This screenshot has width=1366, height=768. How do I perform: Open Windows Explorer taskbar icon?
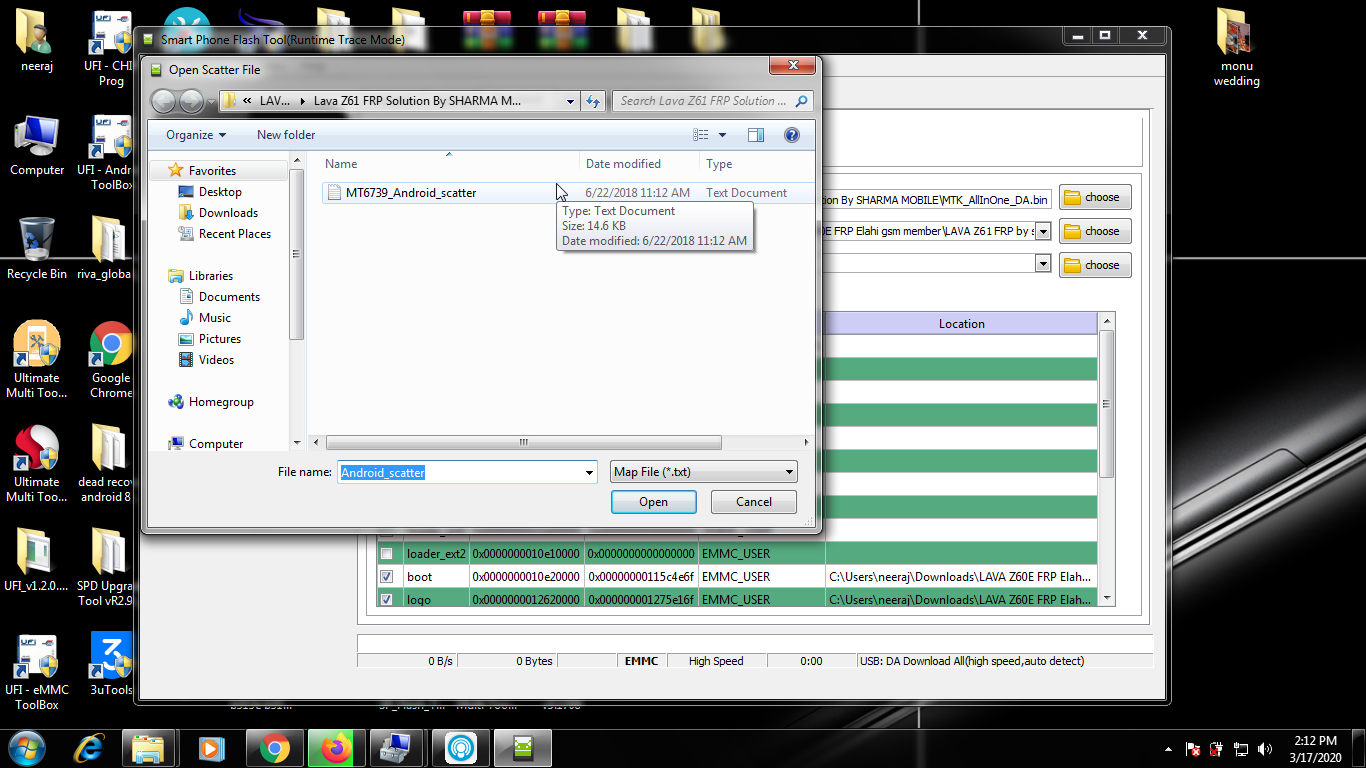tap(148, 748)
